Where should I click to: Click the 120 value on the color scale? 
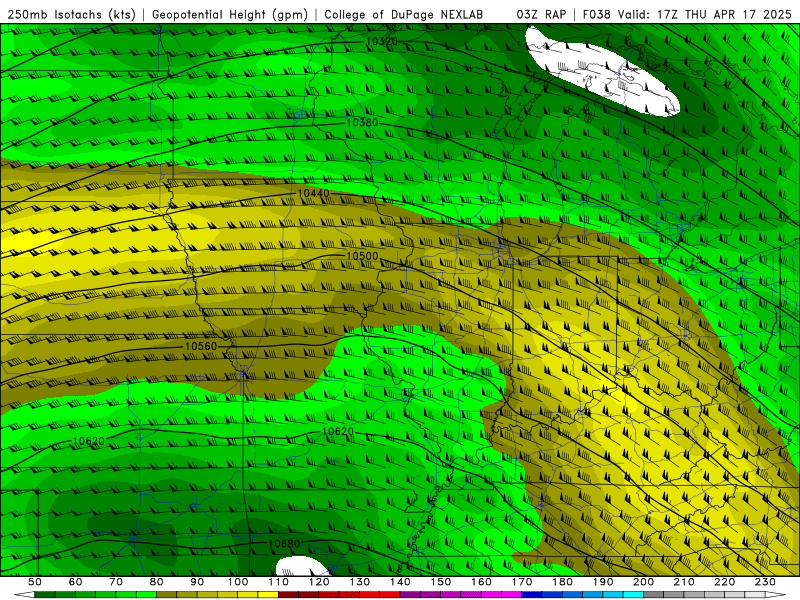(x=319, y=582)
